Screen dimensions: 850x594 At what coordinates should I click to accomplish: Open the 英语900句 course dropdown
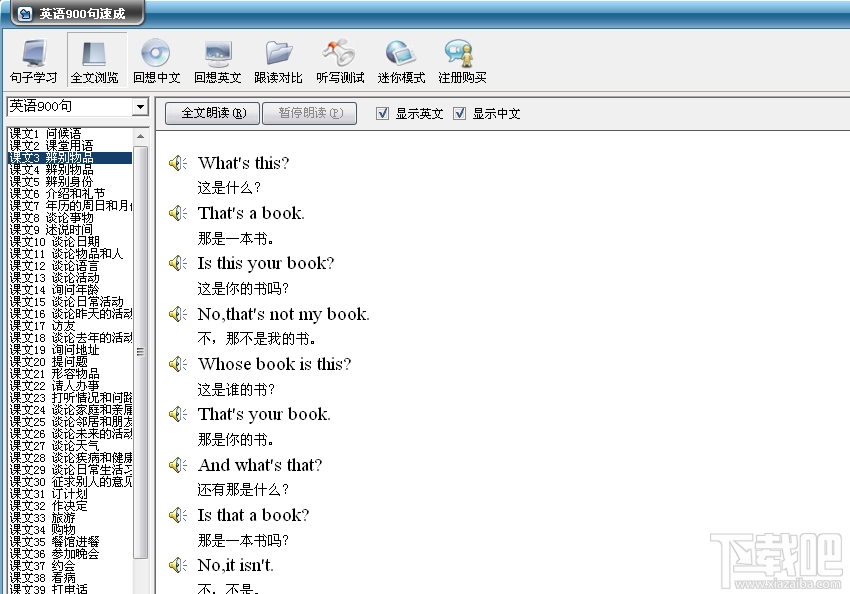140,106
